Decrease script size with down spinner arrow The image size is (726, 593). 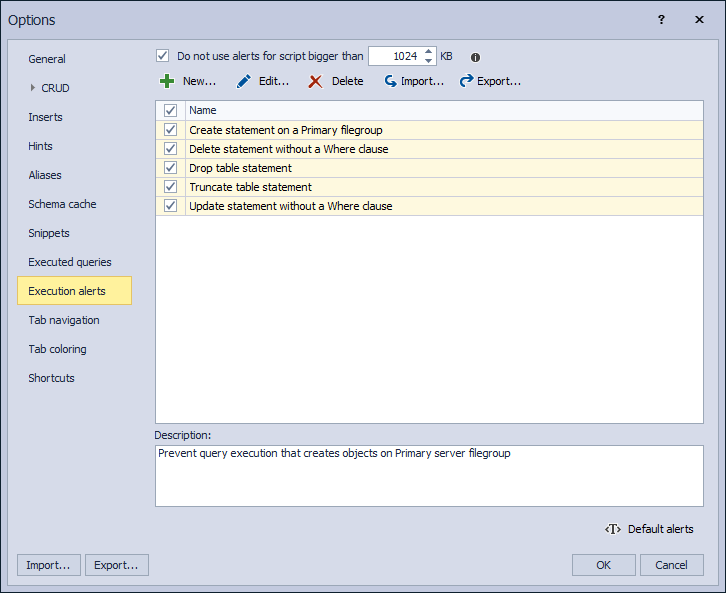429,61
